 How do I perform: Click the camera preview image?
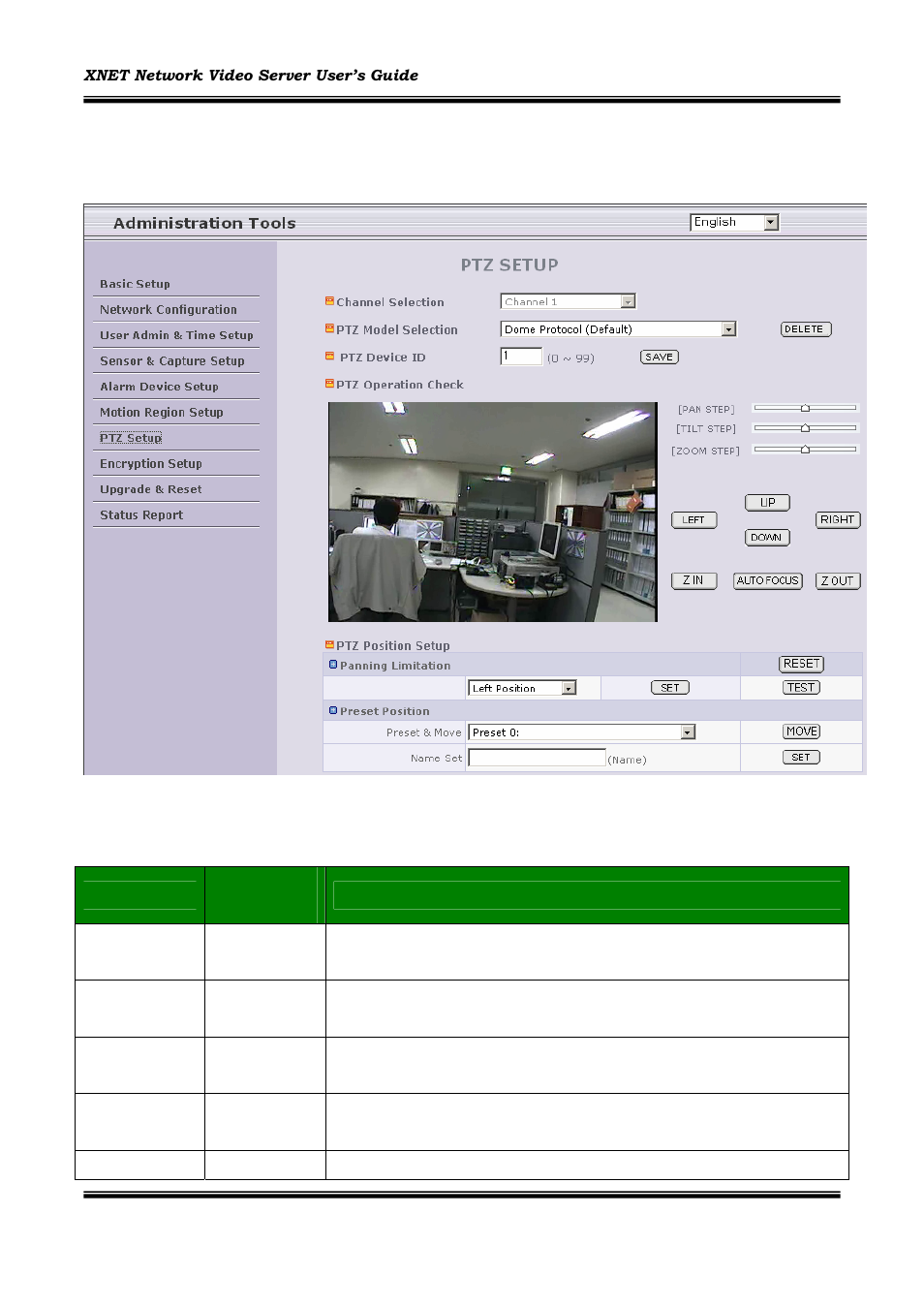pyautogui.click(x=492, y=512)
